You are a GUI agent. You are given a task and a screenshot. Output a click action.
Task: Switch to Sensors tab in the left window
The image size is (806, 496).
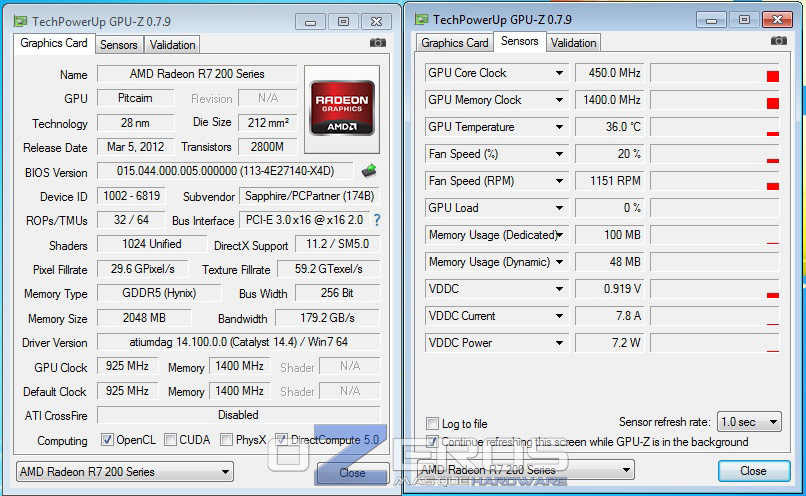point(119,45)
